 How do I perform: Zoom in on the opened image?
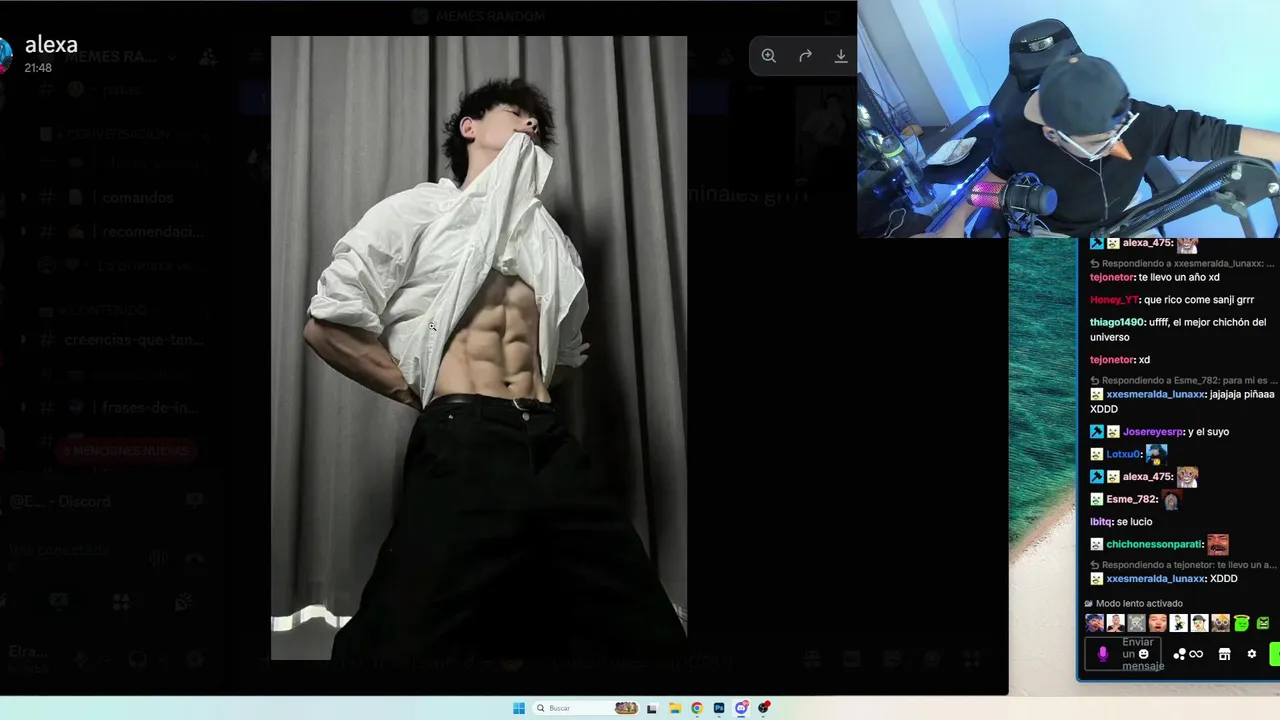768,56
